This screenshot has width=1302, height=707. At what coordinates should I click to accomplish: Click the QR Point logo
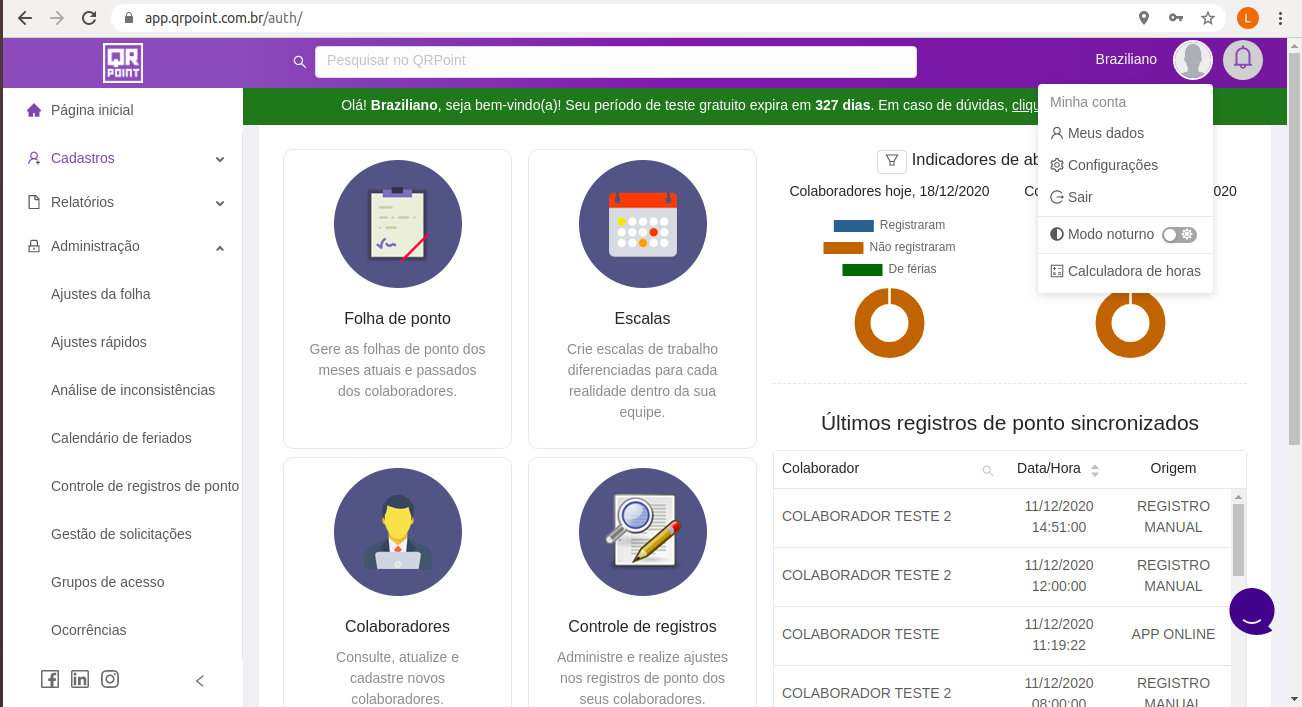point(123,62)
